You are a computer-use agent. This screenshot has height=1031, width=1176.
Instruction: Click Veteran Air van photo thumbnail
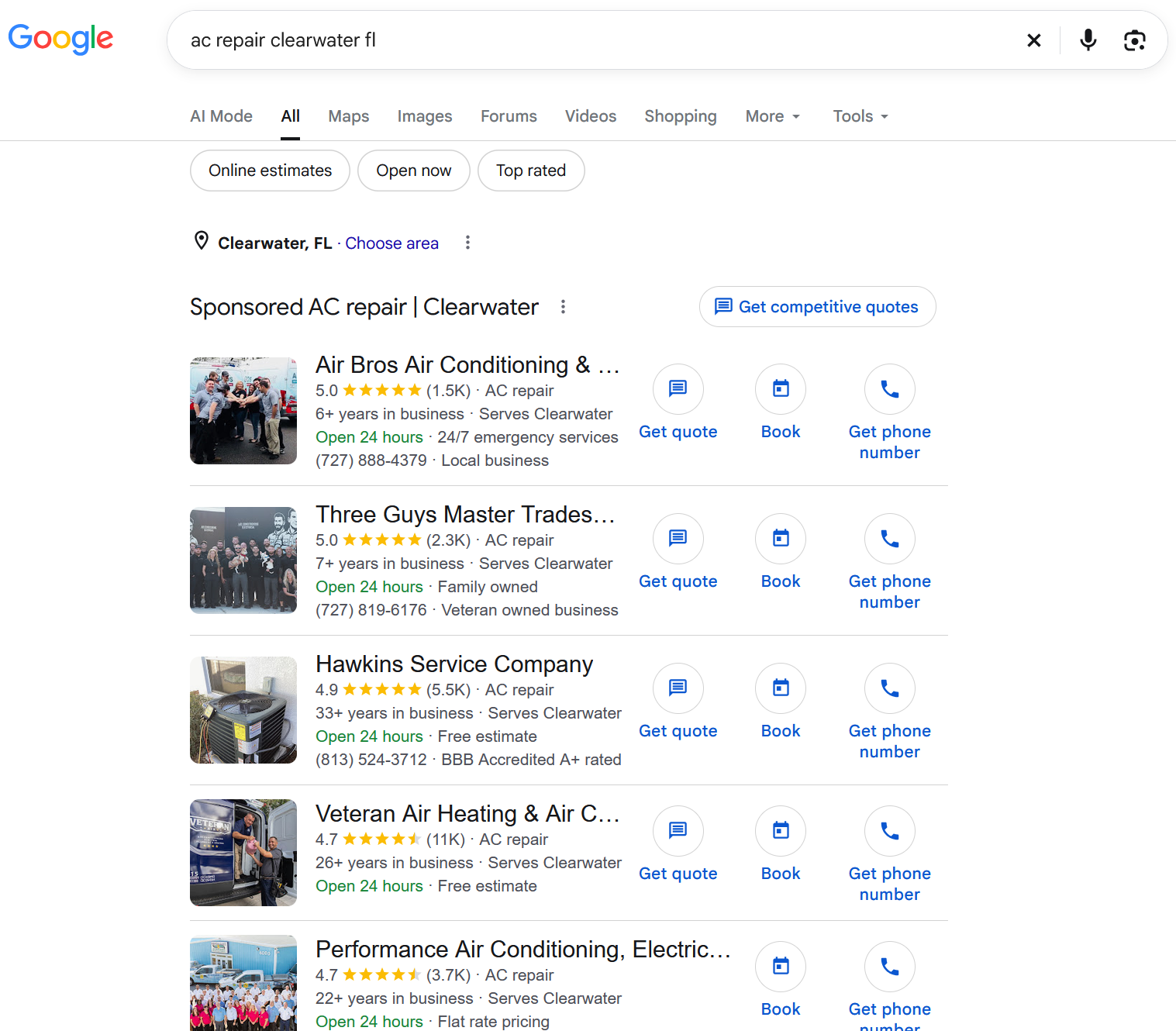coord(243,853)
